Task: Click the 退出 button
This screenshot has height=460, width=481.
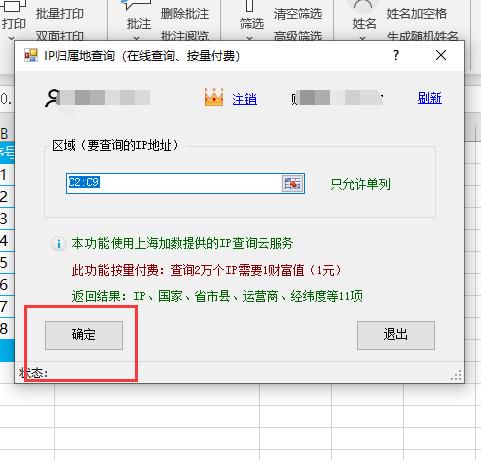Action: coord(396,335)
